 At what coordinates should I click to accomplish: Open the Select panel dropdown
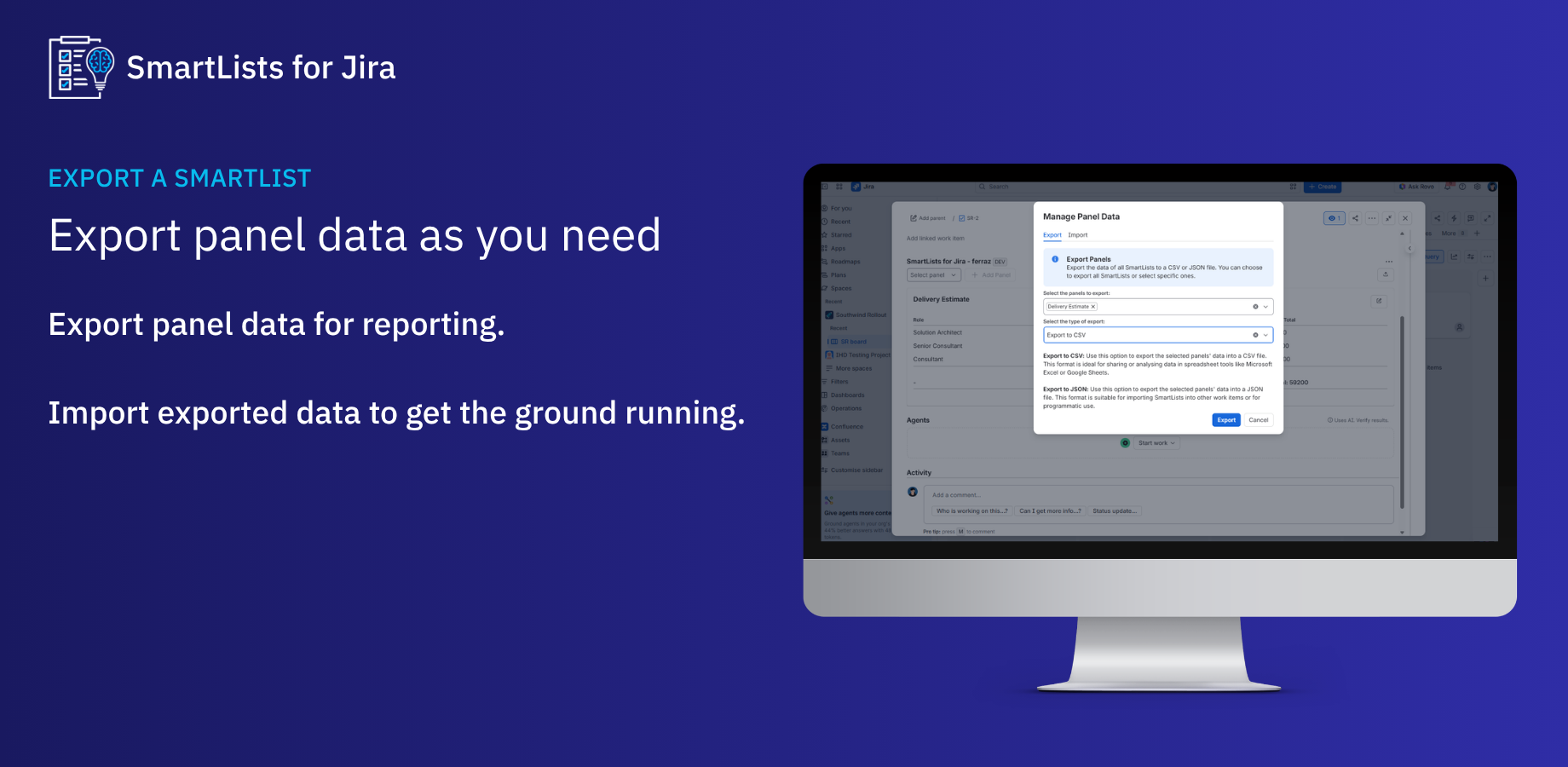(933, 275)
